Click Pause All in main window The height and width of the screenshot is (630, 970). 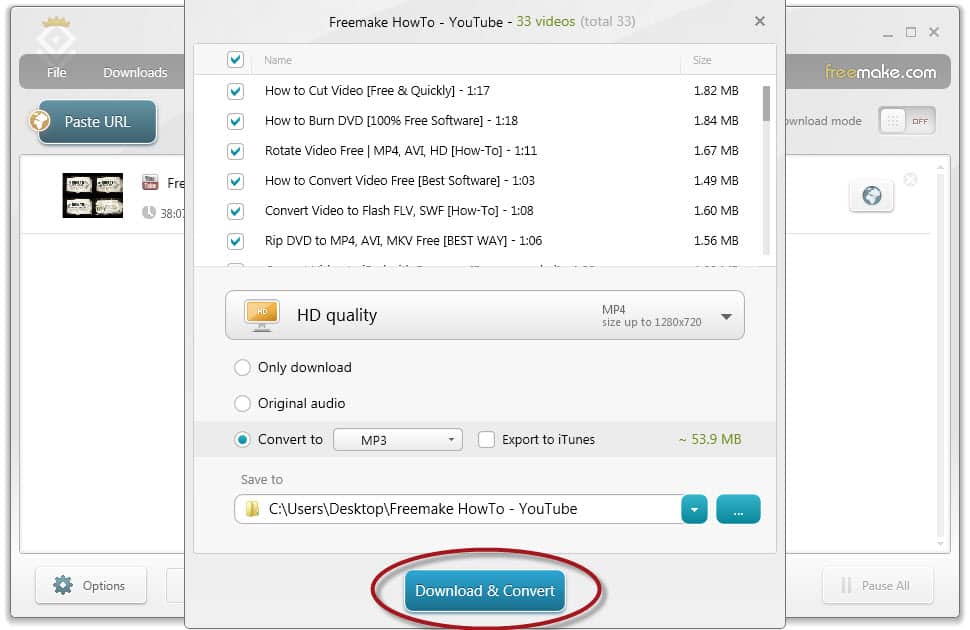(877, 585)
